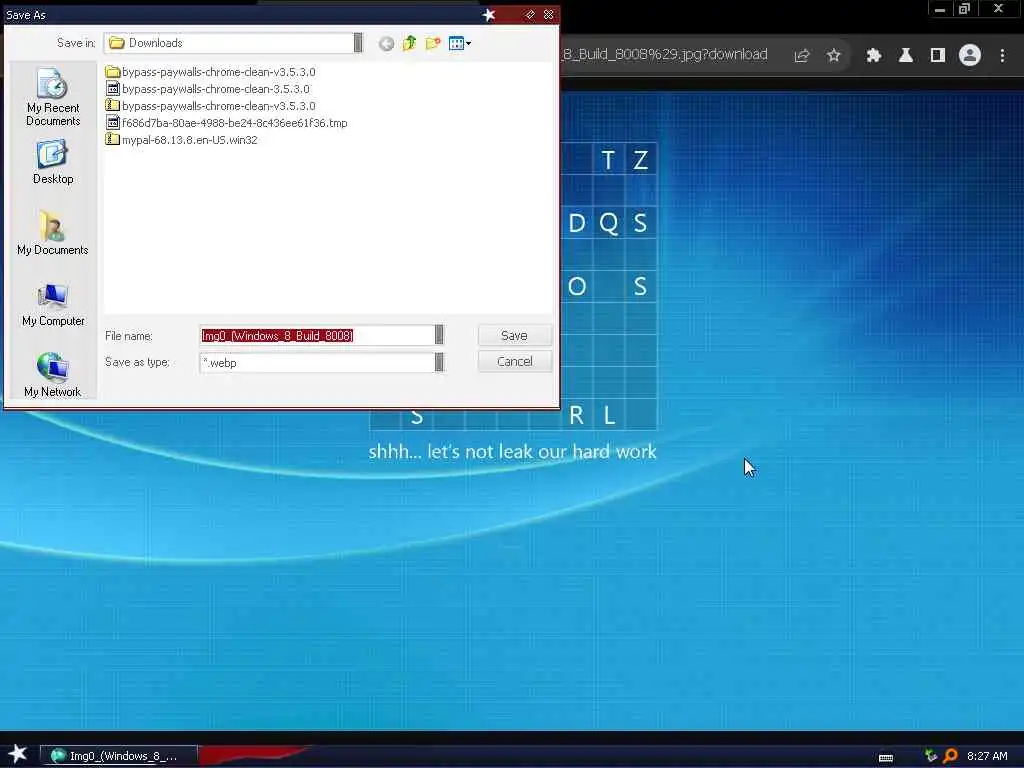Viewport: 1024px width, 768px height.
Task: Expand the Save as type dropdown
Action: 439,362
